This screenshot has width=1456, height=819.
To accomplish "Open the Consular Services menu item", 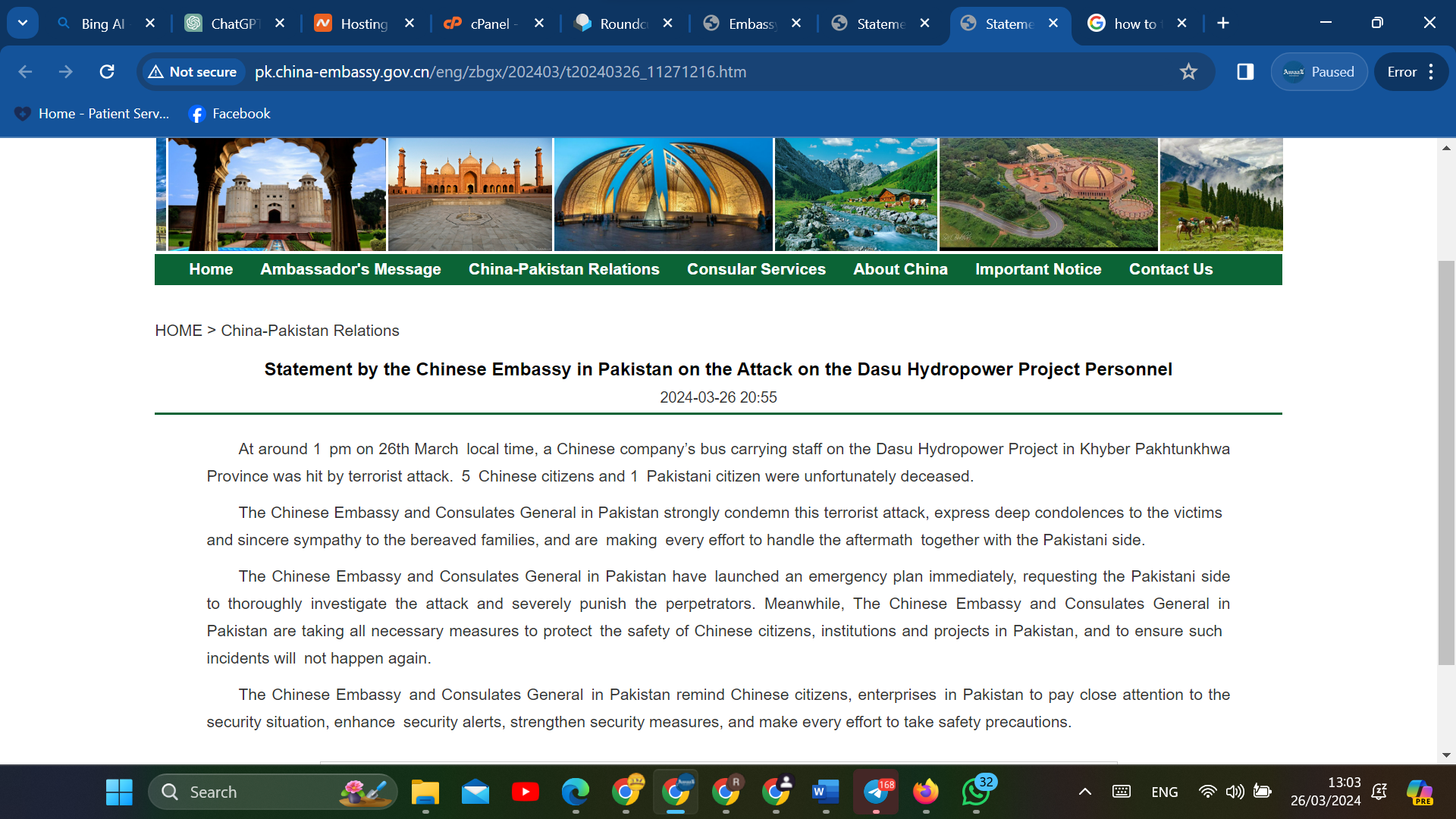I will (x=755, y=269).
